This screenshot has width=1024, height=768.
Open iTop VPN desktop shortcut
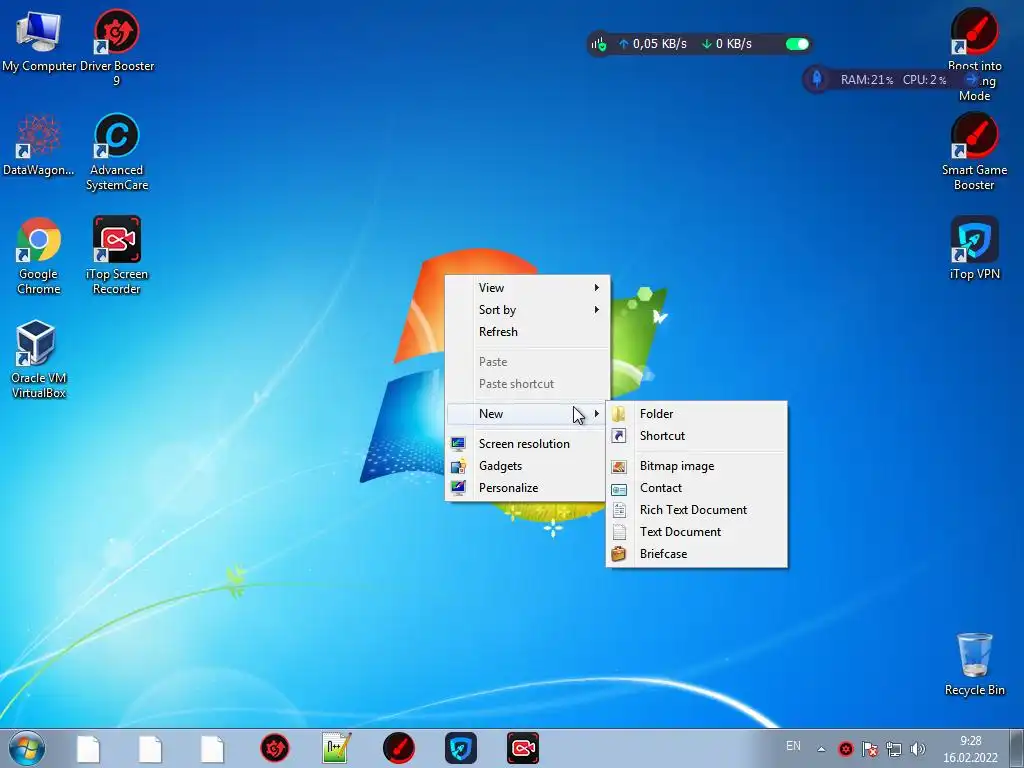pyautogui.click(x=974, y=248)
